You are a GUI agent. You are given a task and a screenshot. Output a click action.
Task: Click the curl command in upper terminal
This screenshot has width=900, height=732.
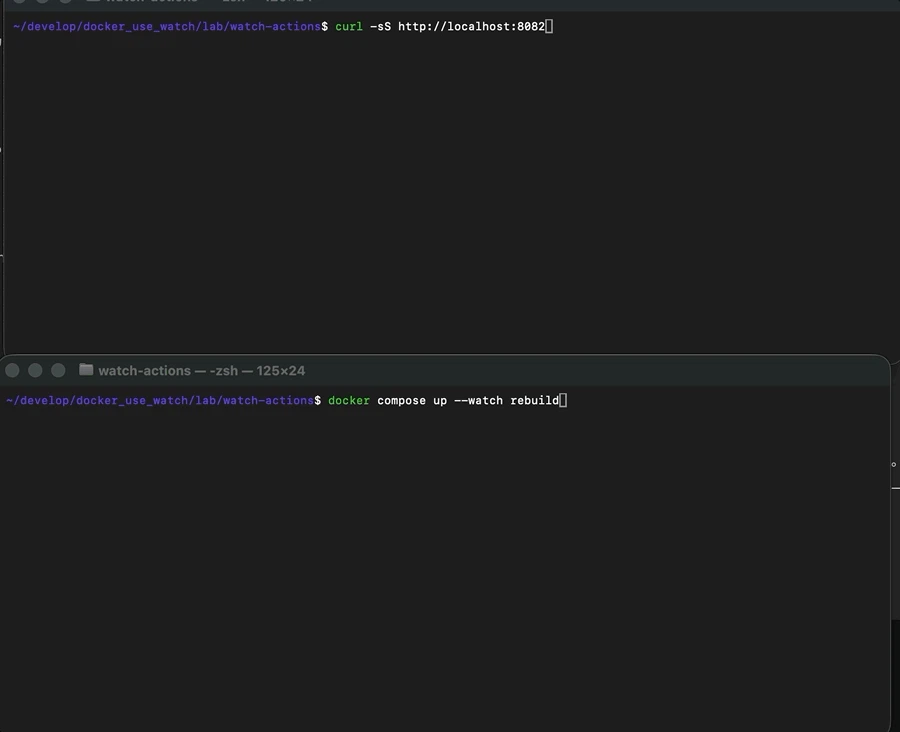[349, 26]
